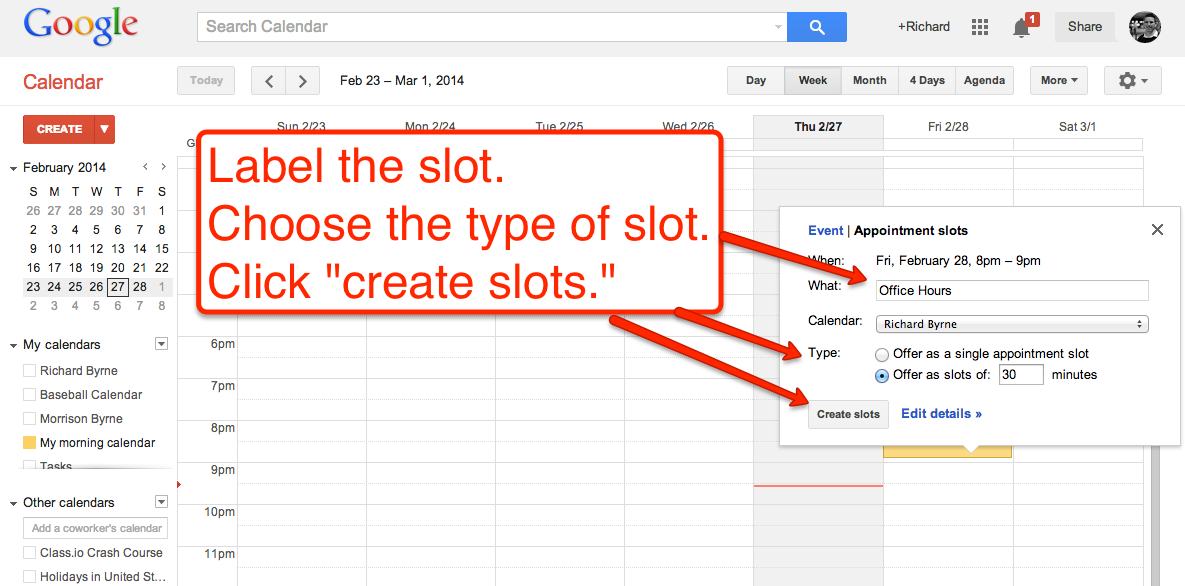Switch to 4 Days view
Screen dimensions: 1185x586
(x=927, y=80)
